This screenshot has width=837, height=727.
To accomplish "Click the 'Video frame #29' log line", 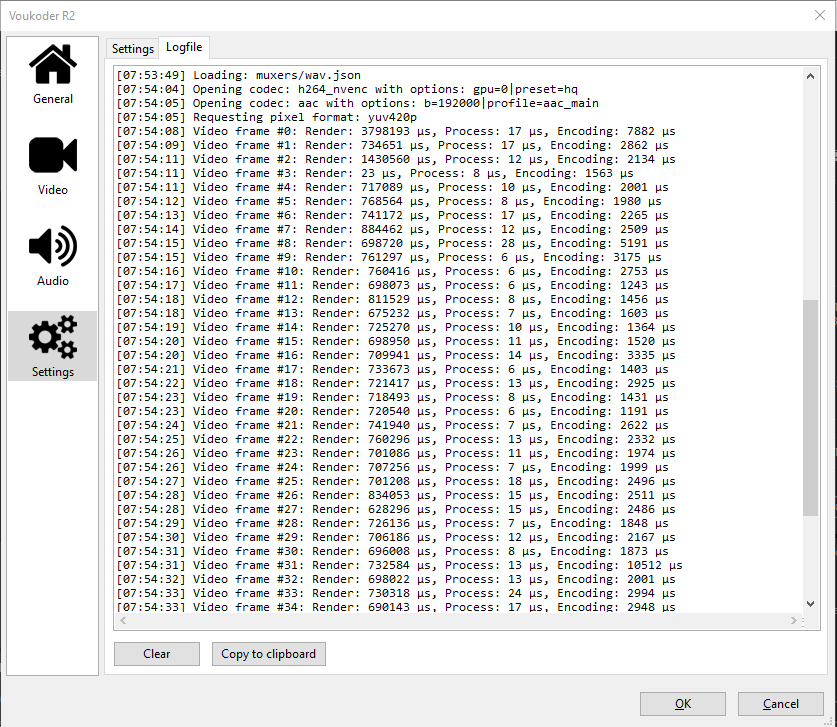I will pos(396,538).
